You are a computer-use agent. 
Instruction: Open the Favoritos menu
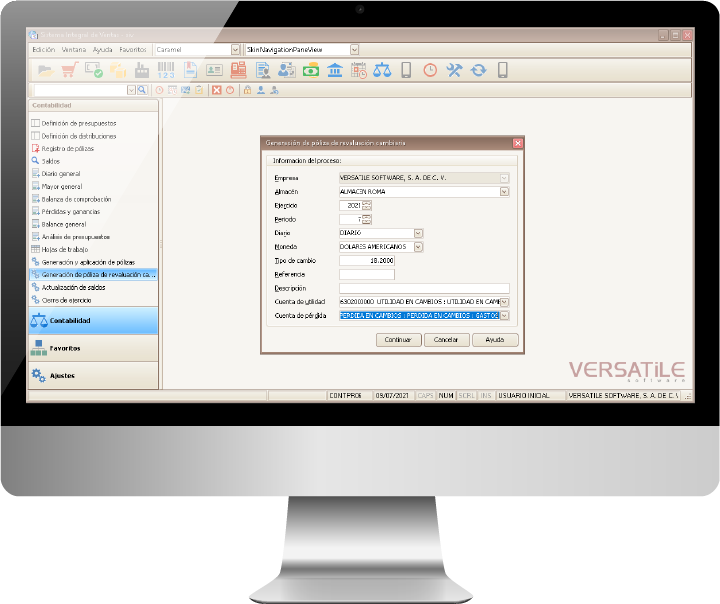point(133,50)
